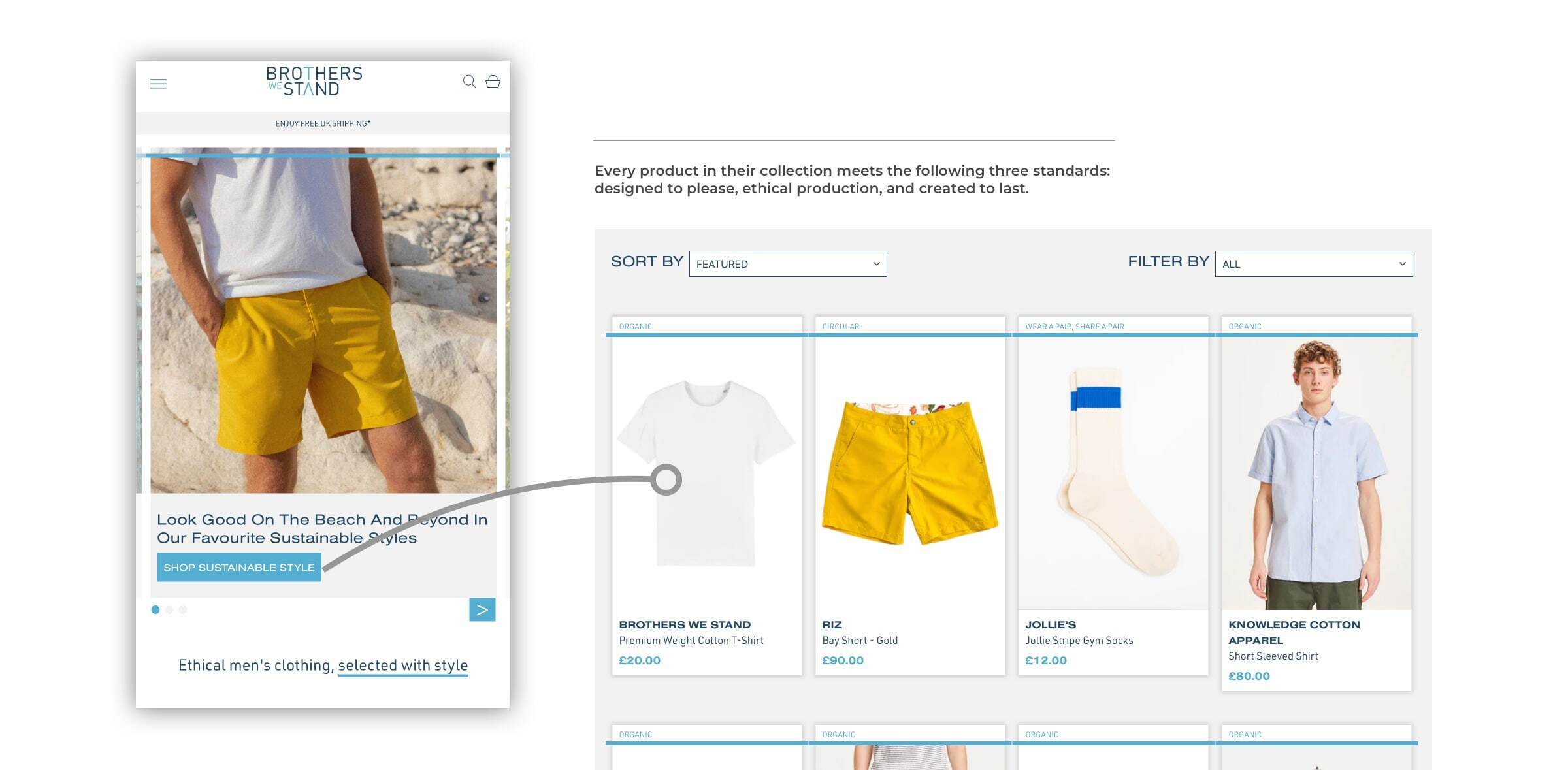Viewport: 1568px width, 770px height.
Task: Open the Filter By All dropdown
Action: pos(1314,264)
